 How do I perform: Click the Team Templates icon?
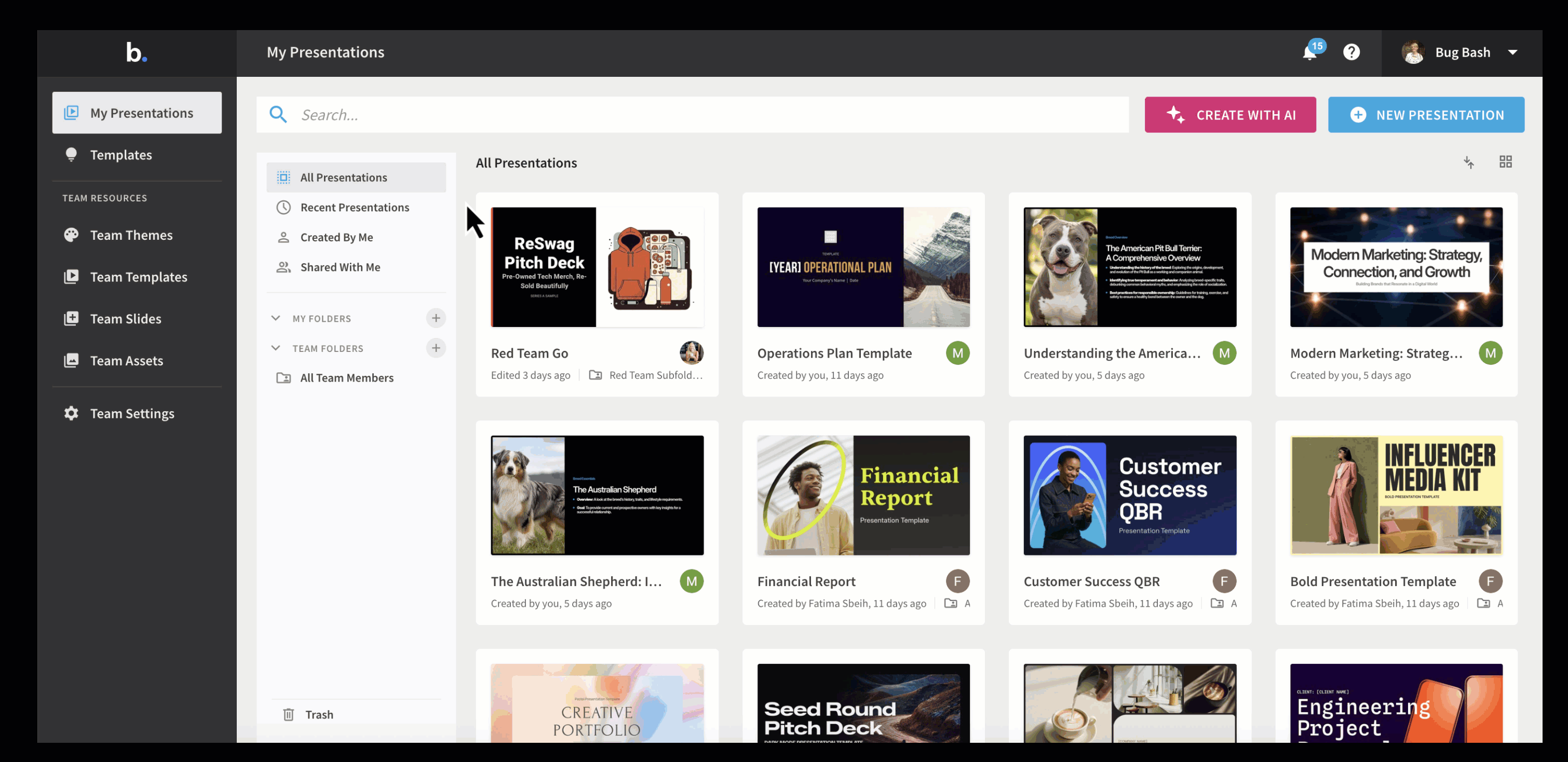71,277
